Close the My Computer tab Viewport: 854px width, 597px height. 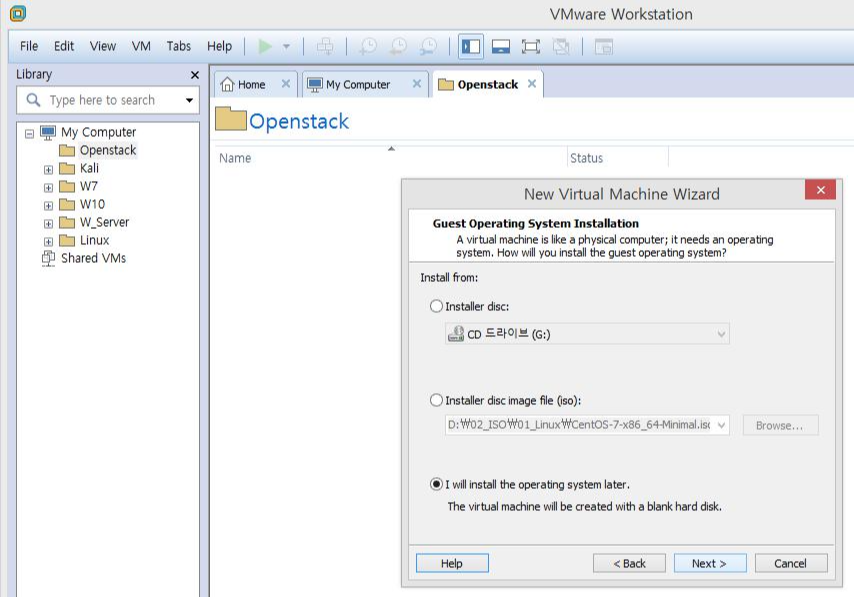(x=417, y=84)
